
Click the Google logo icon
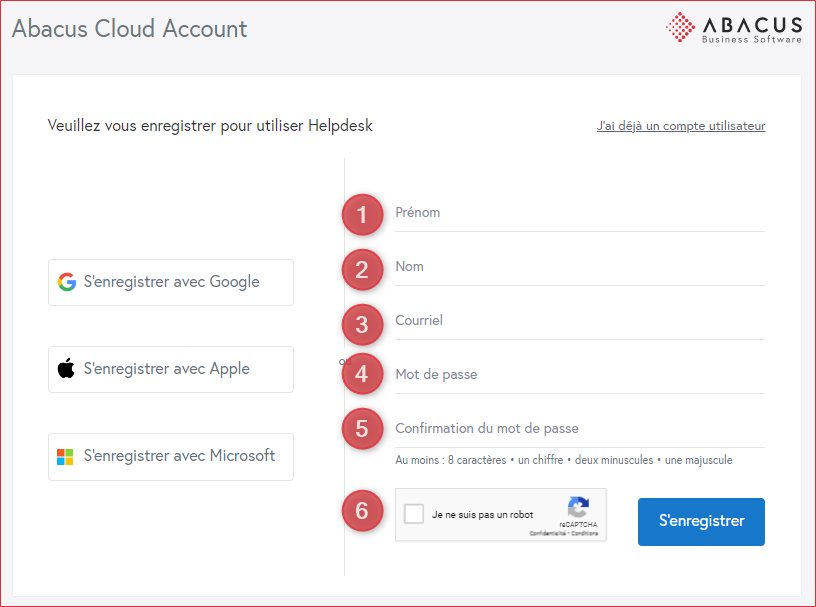point(67,282)
